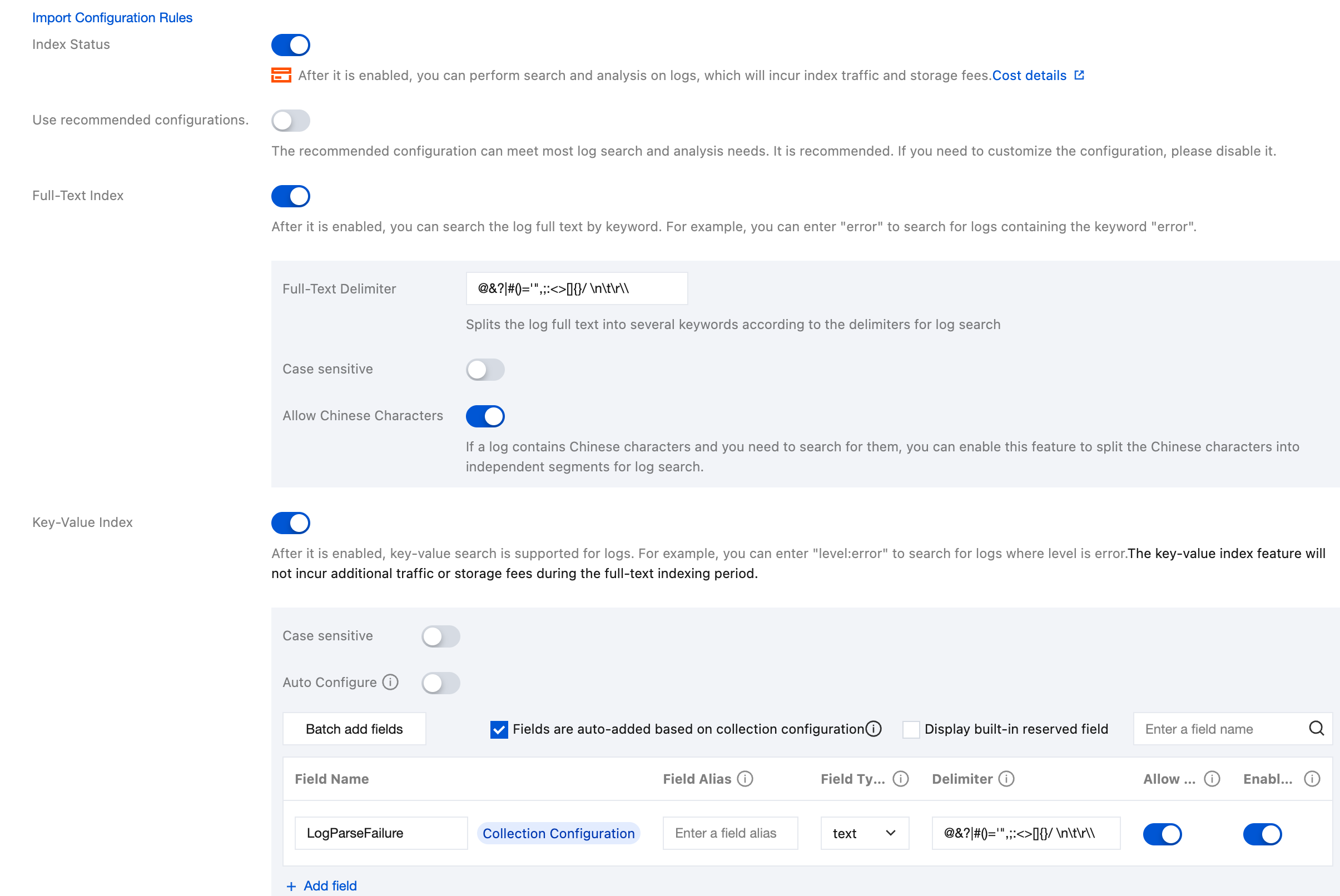Click the Full-Text Delimiter input box
Screen dimensions: 1340x896
(x=576, y=288)
